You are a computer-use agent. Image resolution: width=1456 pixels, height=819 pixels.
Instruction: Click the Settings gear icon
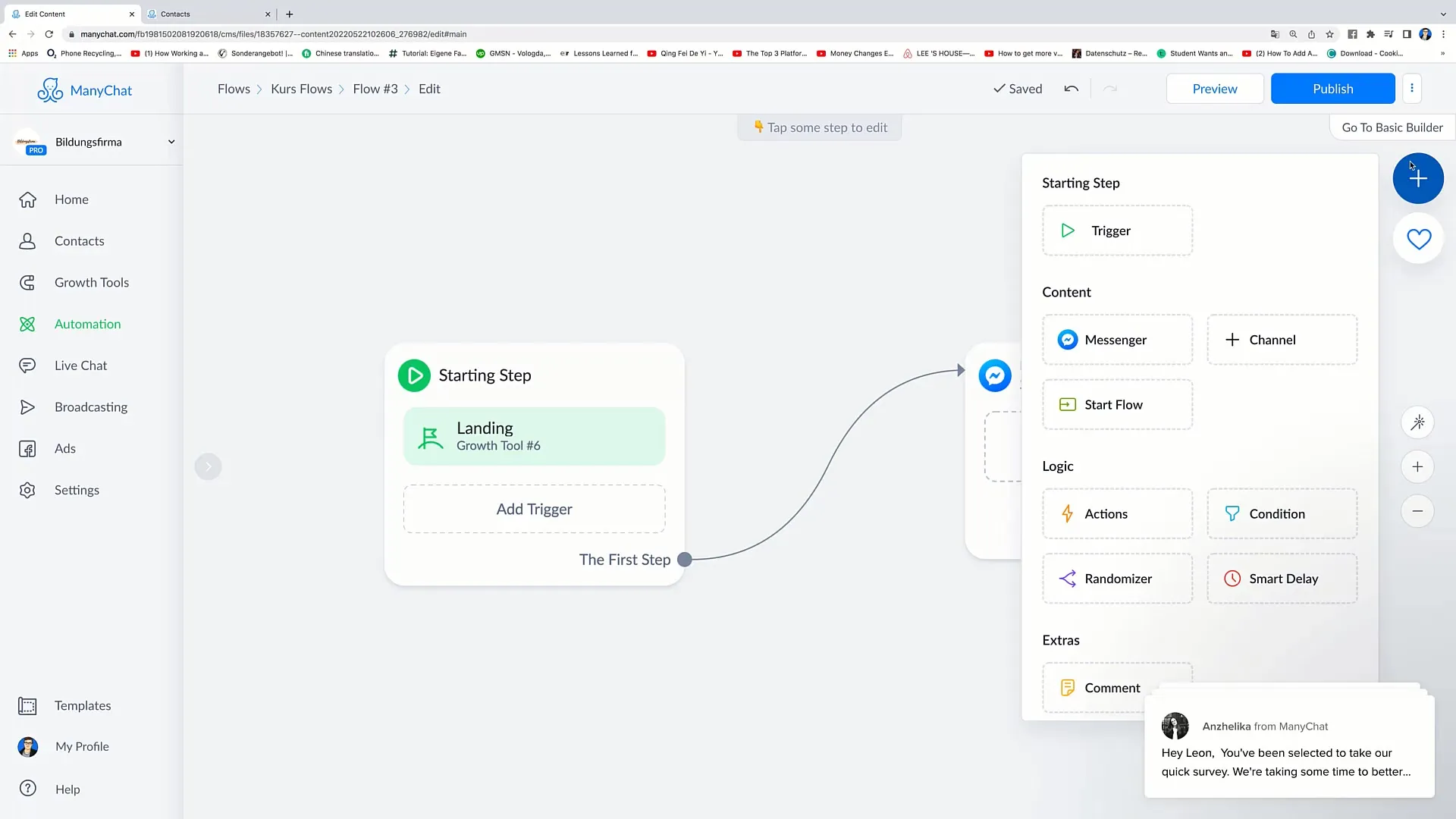coord(27,490)
